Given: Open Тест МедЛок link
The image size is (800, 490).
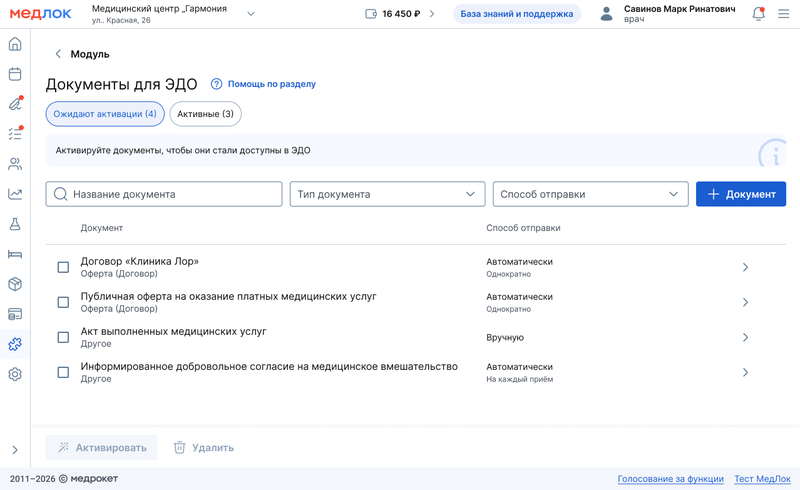Looking at the screenshot, I should (x=762, y=479).
